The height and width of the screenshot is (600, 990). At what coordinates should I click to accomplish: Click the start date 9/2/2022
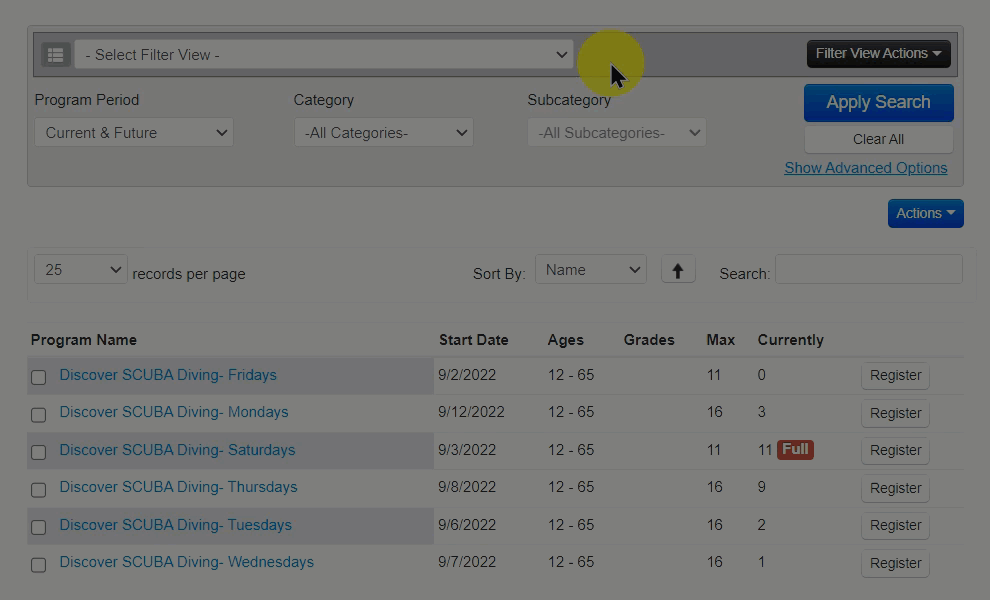pos(467,375)
